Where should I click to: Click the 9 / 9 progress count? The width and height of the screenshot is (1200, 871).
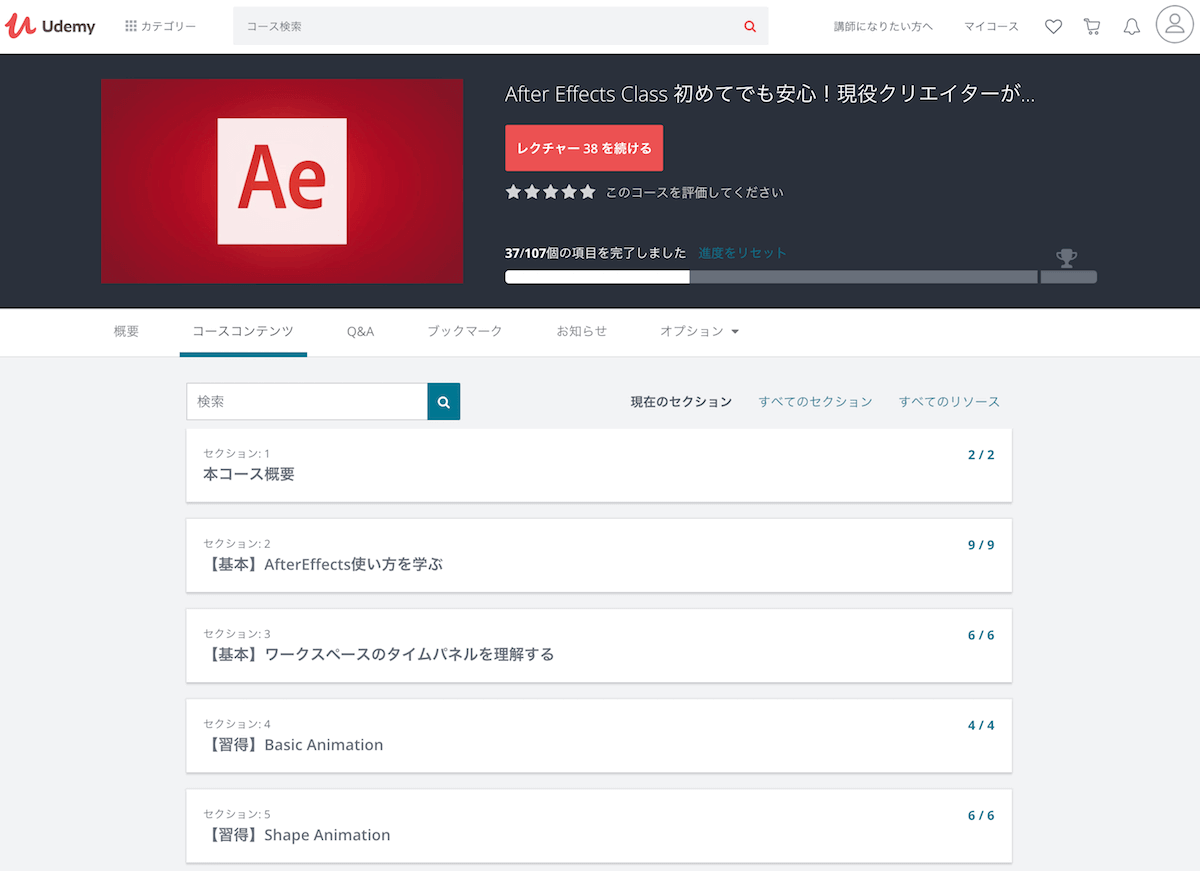click(981, 545)
